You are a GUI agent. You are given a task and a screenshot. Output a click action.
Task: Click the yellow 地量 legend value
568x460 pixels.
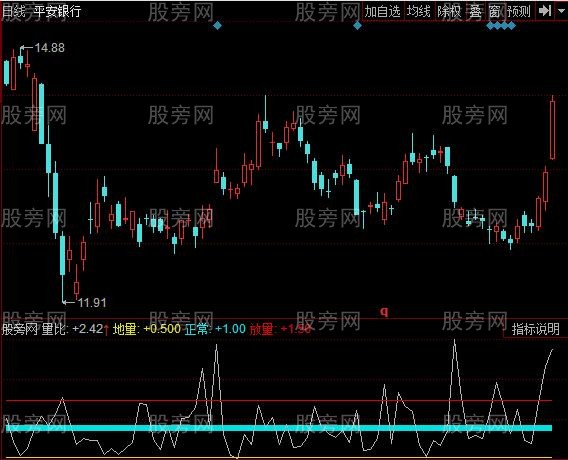162,329
